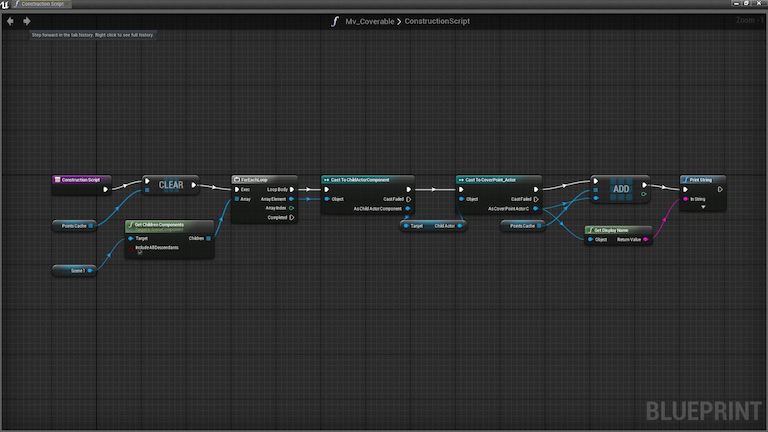Click the Completed exec output pin
Image resolution: width=768 pixels, height=432 pixels.
pyautogui.click(x=292, y=217)
